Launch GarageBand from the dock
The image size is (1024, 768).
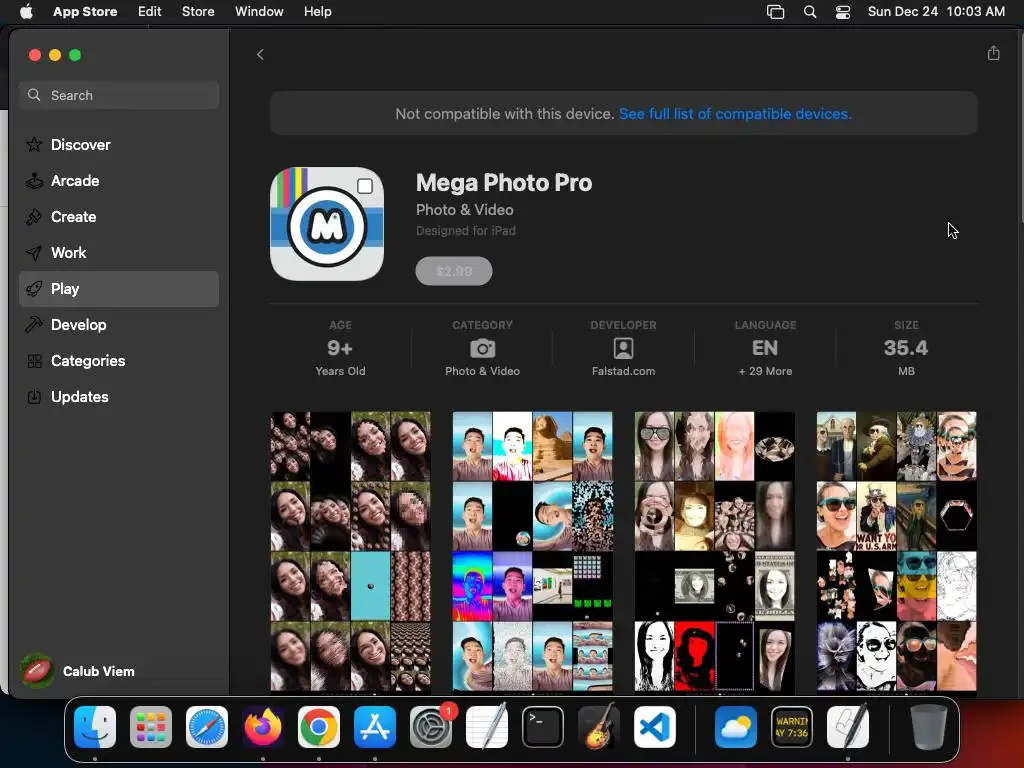(x=599, y=726)
